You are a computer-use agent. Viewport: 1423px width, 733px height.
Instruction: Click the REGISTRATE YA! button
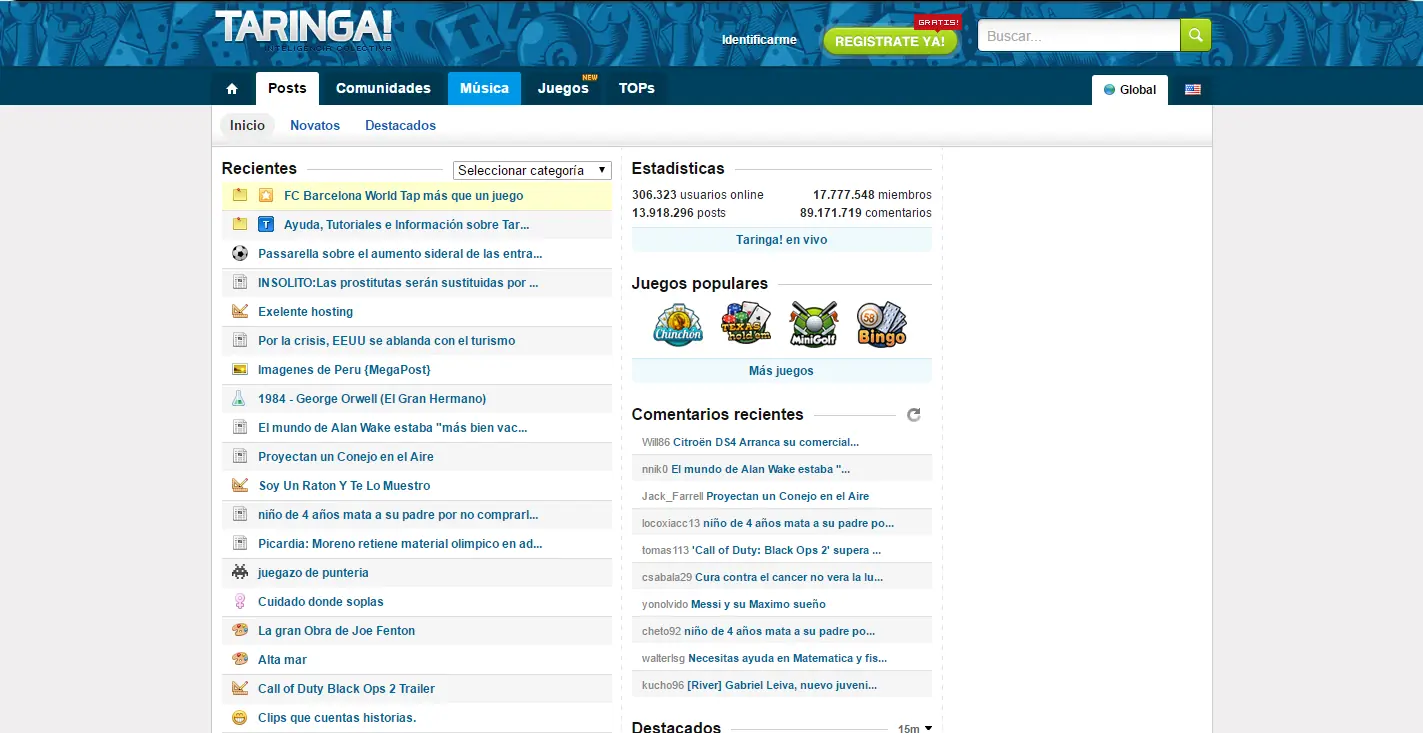click(x=890, y=41)
